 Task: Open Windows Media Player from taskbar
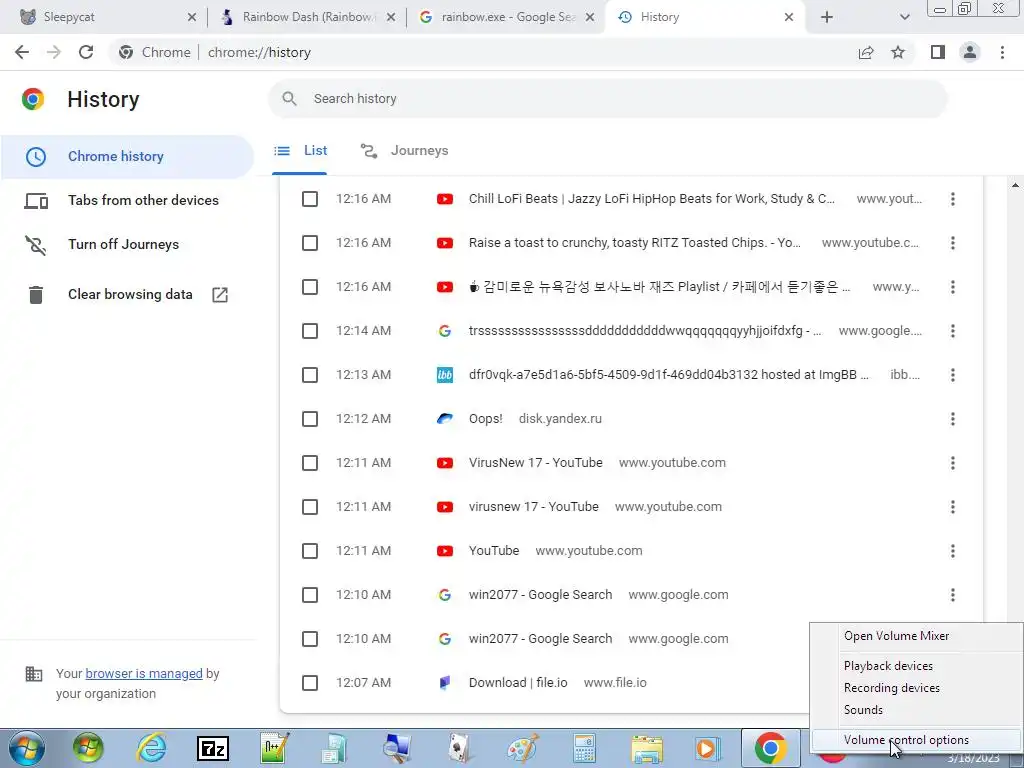point(708,748)
